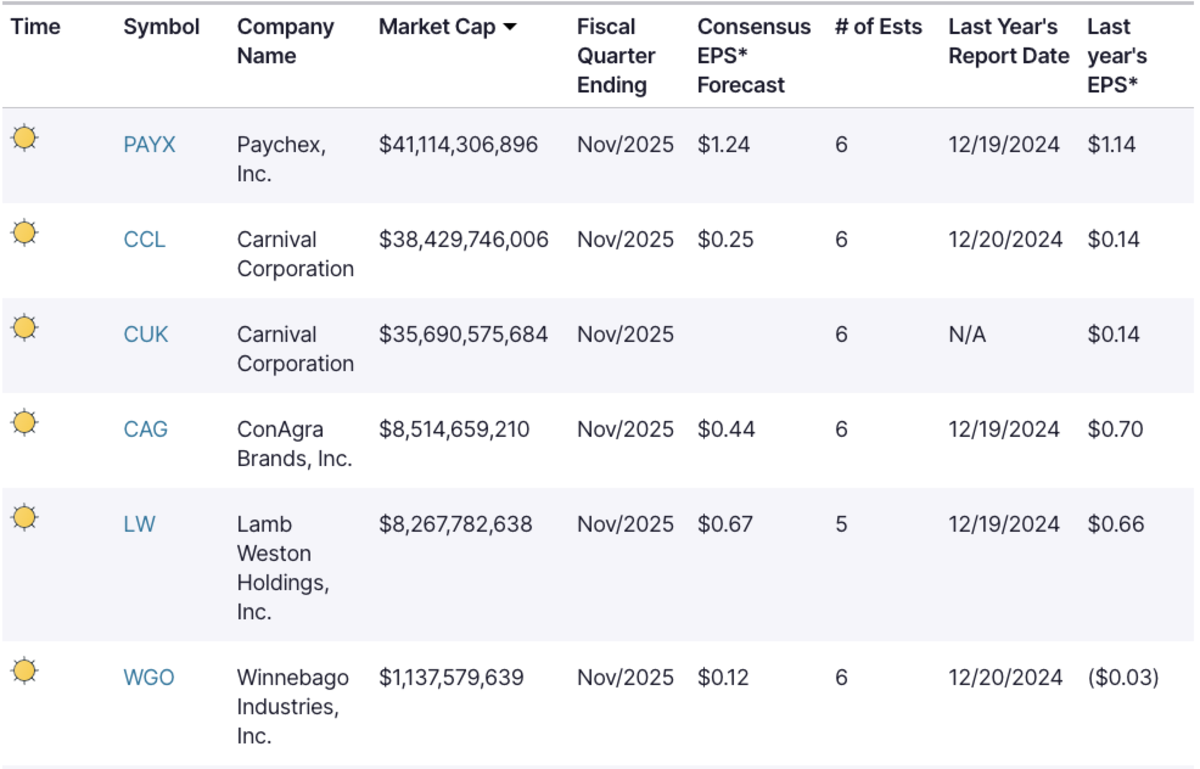The height and width of the screenshot is (769, 1200).
Task: Open the LW symbol link
Action: [139, 525]
